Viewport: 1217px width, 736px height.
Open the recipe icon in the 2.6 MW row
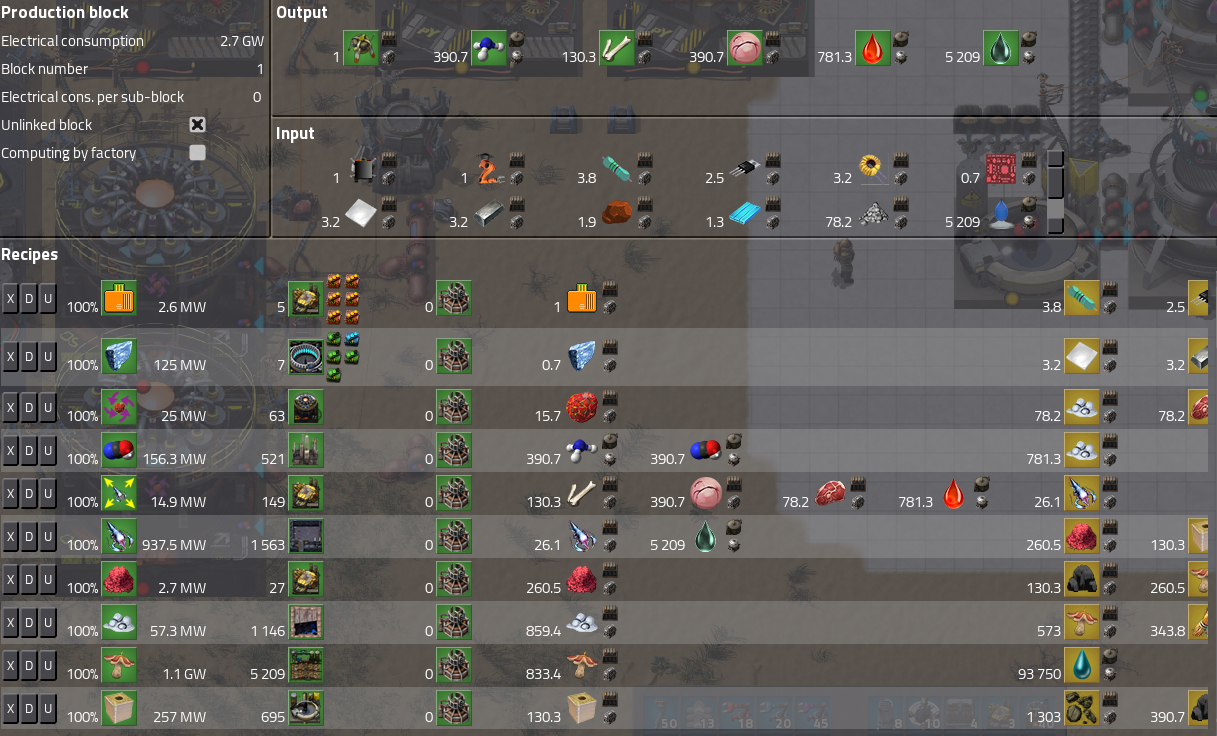pyautogui.click(x=119, y=298)
